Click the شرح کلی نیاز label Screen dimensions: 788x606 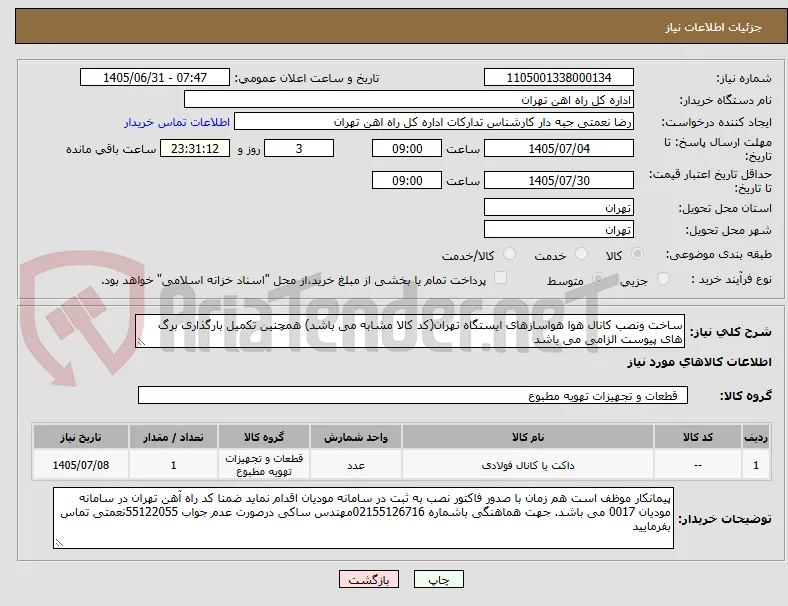click(731, 332)
